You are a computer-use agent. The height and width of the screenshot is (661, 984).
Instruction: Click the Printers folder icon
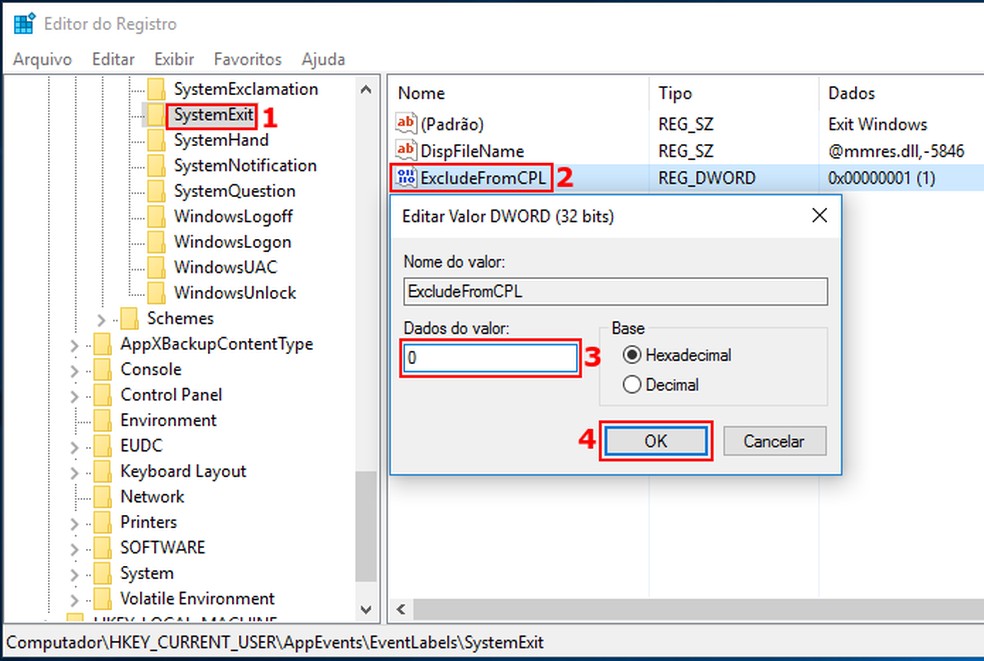coord(102,522)
